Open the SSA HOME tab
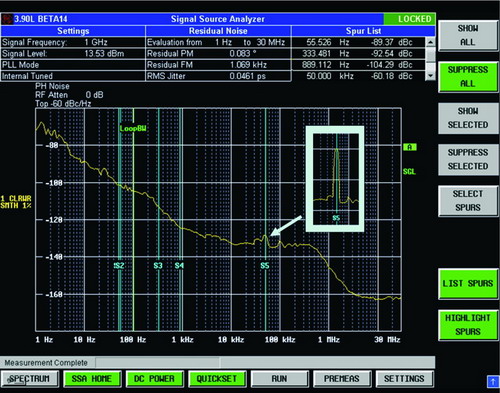This screenshot has width=500, height=393. pos(92,379)
